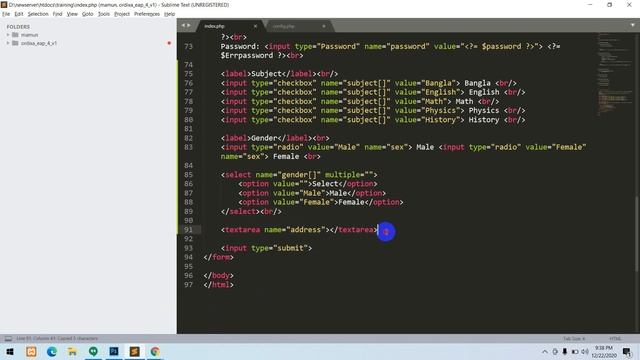Open Microsoft Edge from the taskbar
Viewport: 640px width, 360px height.
pos(52,351)
